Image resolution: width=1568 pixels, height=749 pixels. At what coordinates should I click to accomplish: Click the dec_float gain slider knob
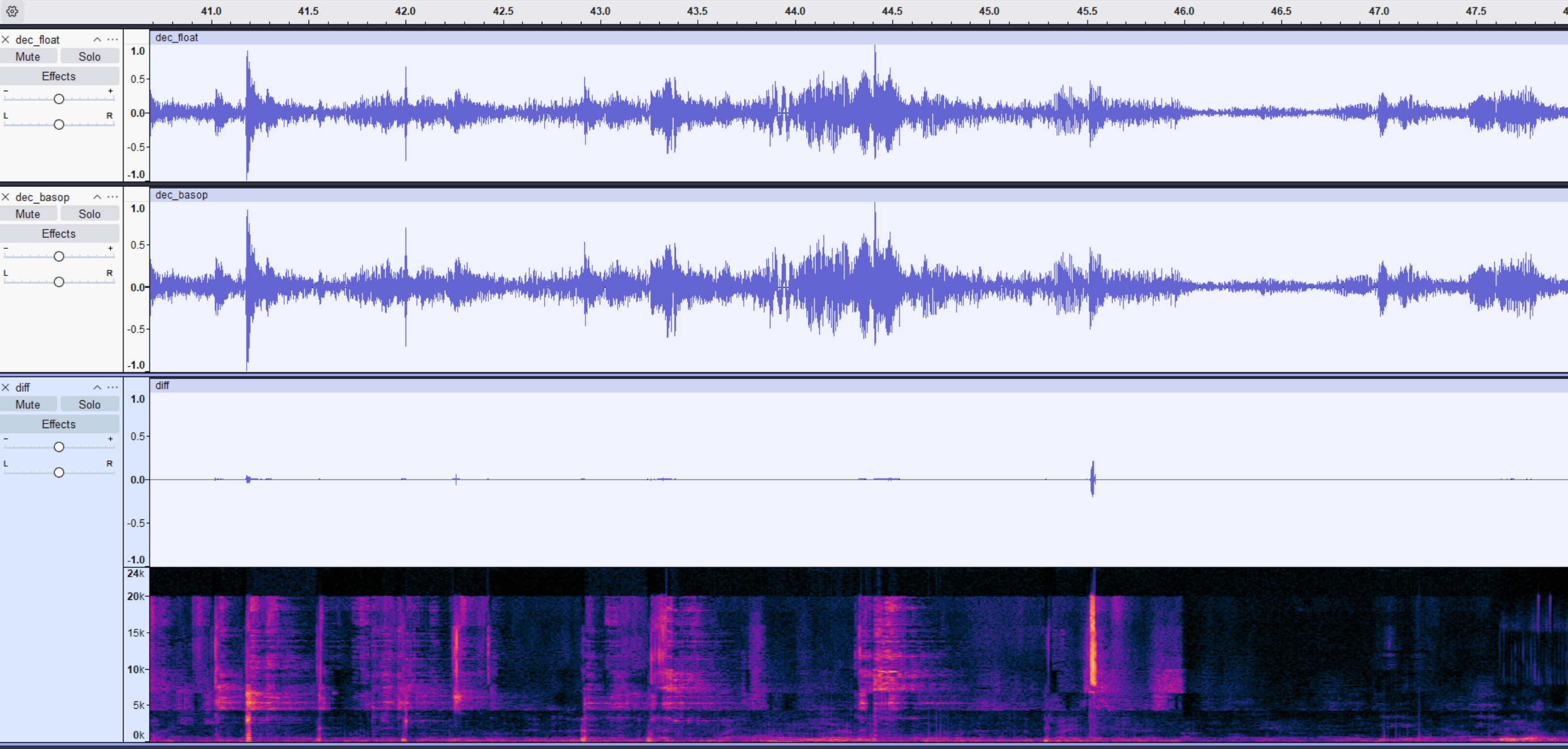click(59, 99)
